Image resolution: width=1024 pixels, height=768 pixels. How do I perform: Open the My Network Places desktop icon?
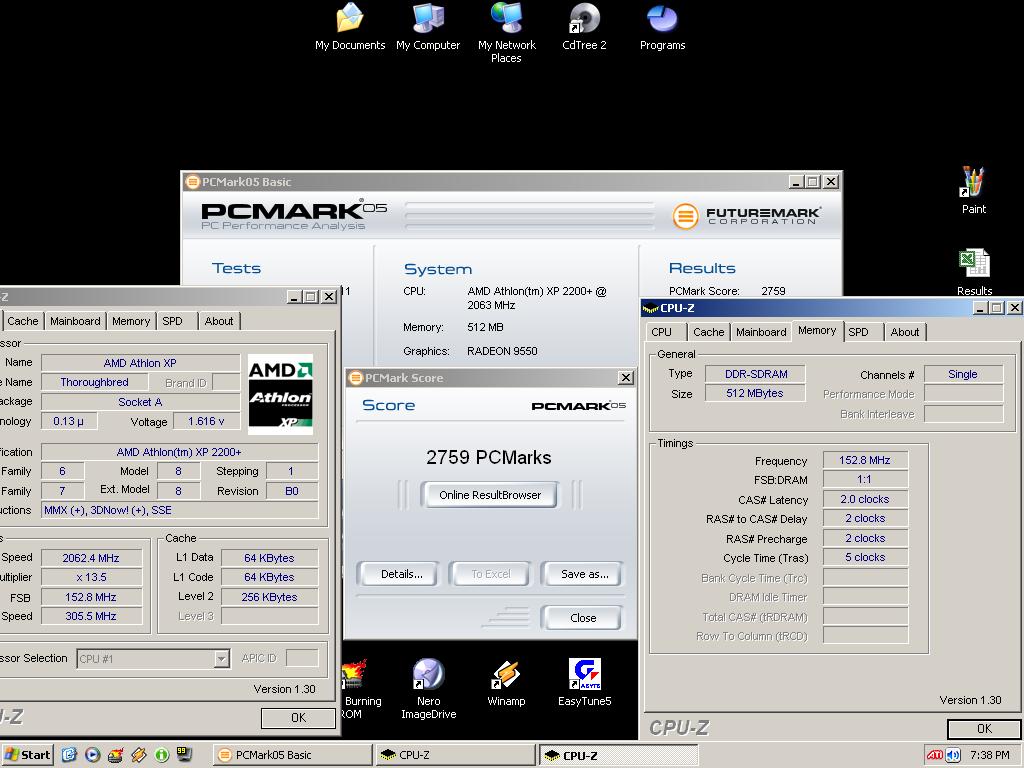coord(507,31)
